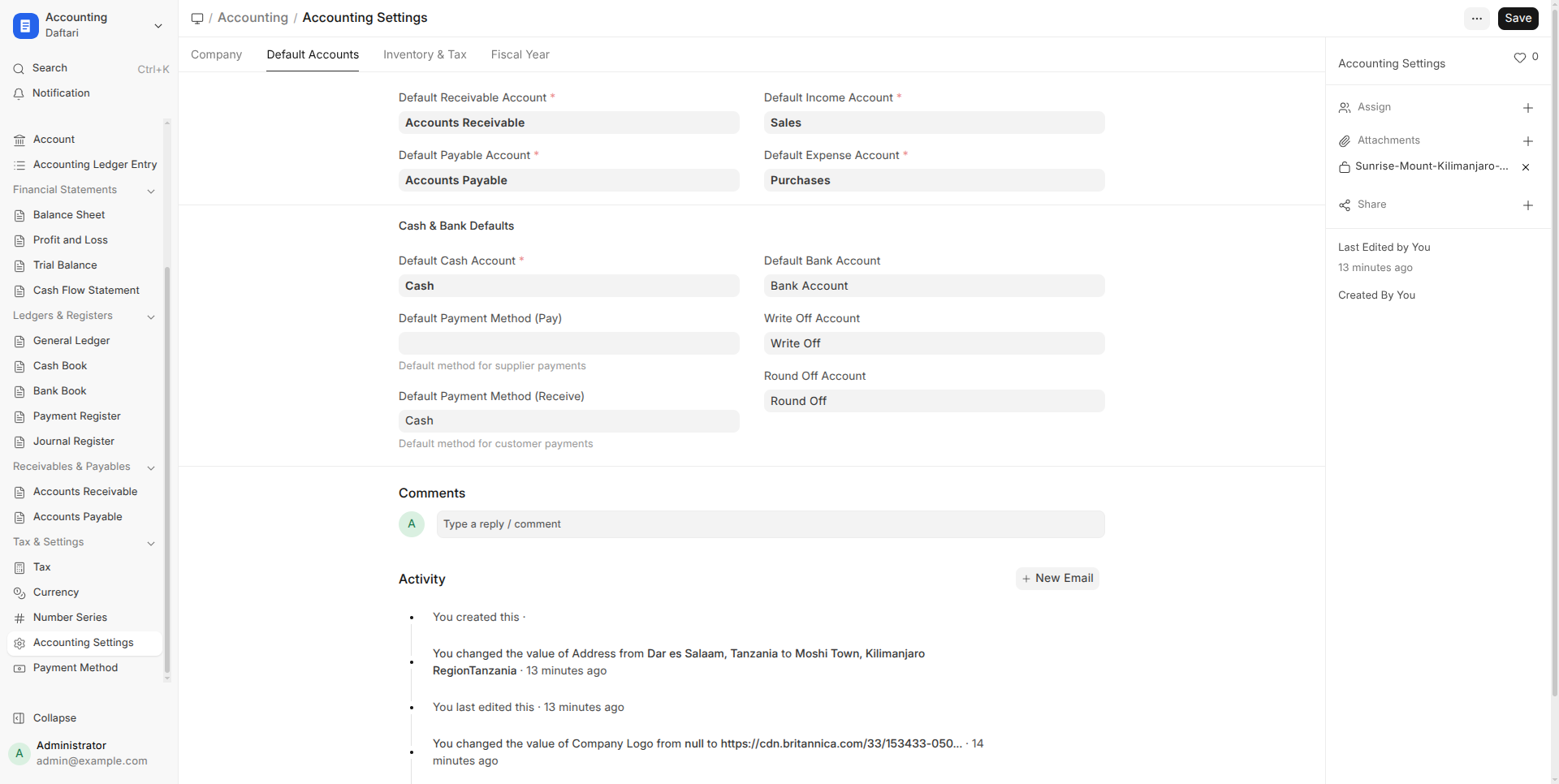
Task: Open Default Expense Account link field
Action: click(x=934, y=180)
